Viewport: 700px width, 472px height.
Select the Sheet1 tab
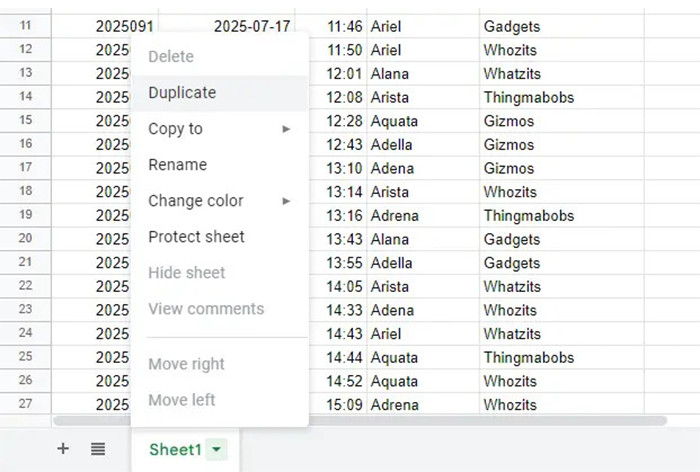(x=175, y=450)
